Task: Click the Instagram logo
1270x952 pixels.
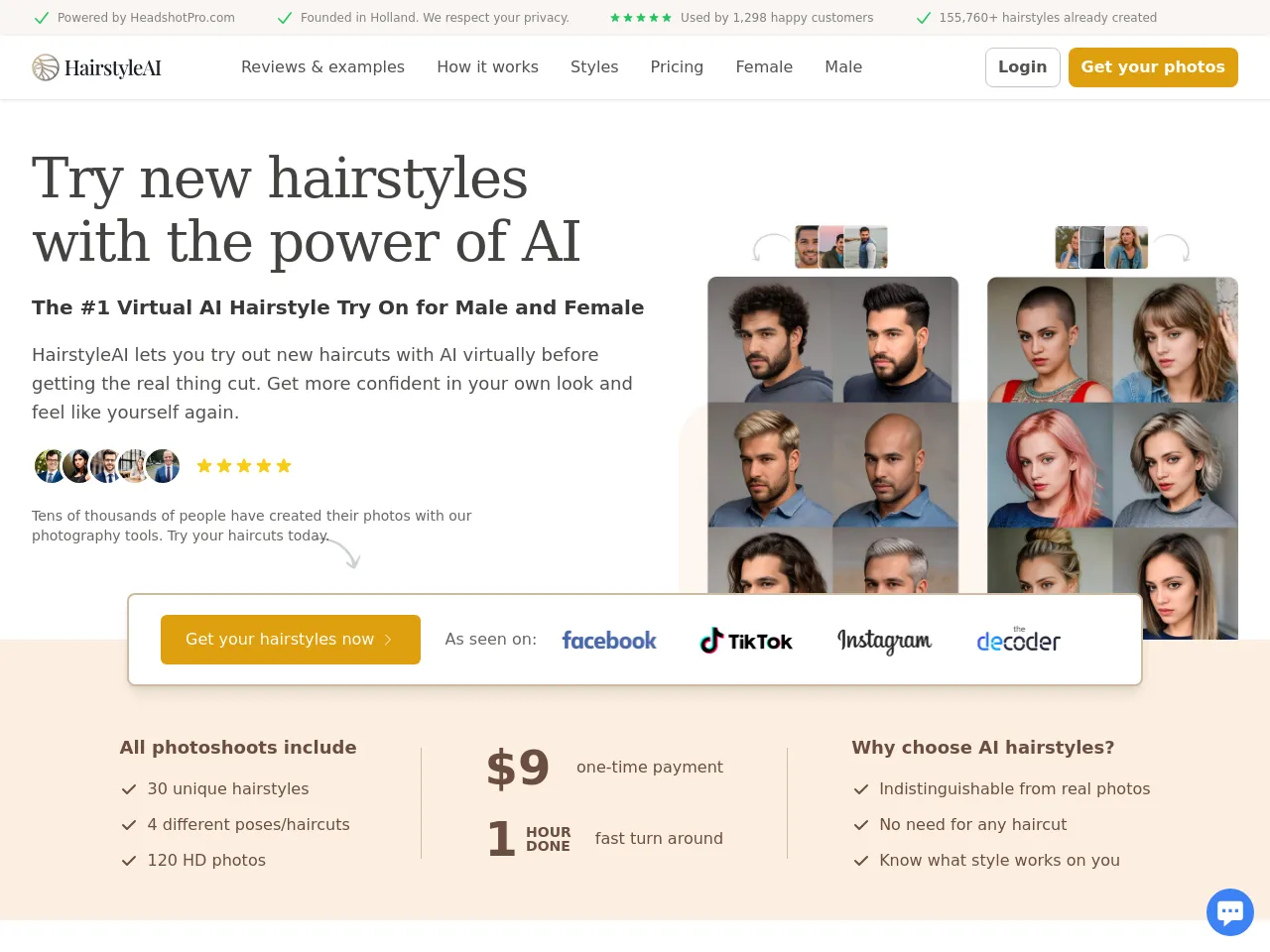Action: (x=884, y=641)
